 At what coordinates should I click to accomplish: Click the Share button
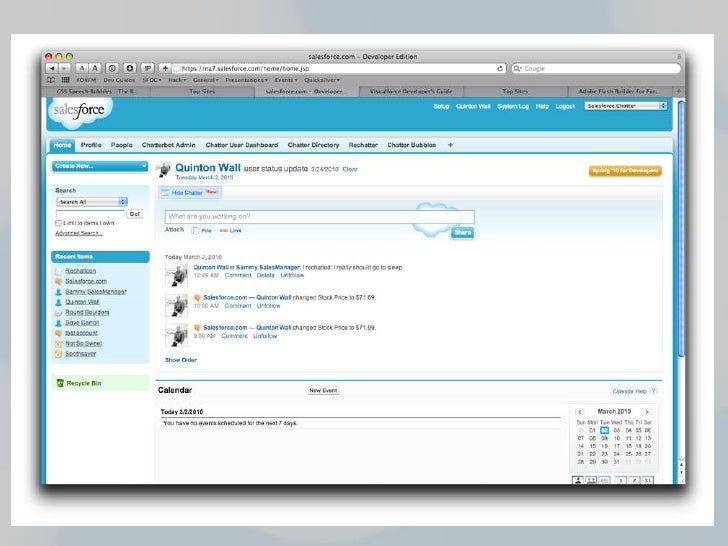point(462,233)
